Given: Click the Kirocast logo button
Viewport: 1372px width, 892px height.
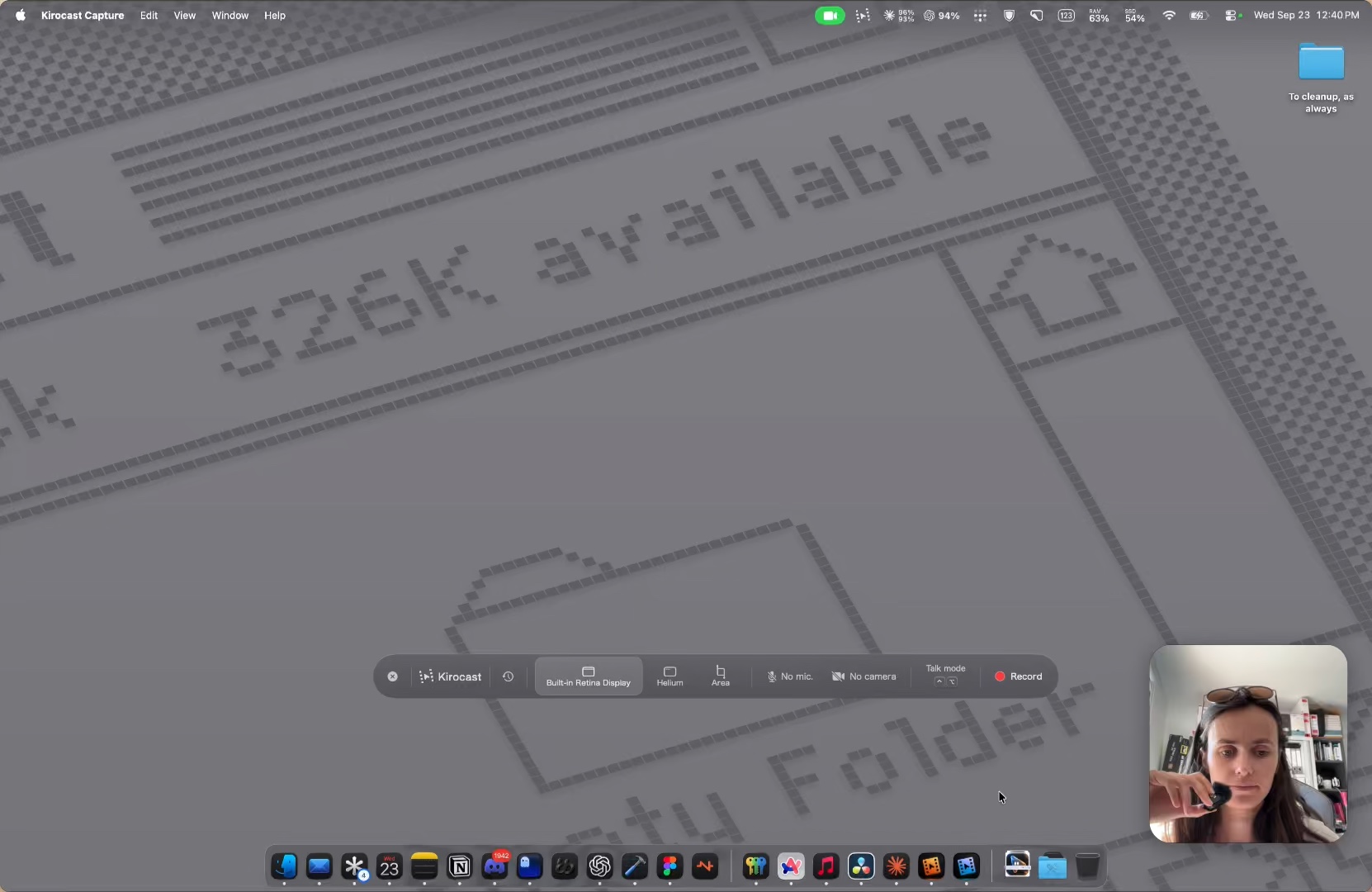Looking at the screenshot, I should [450, 676].
